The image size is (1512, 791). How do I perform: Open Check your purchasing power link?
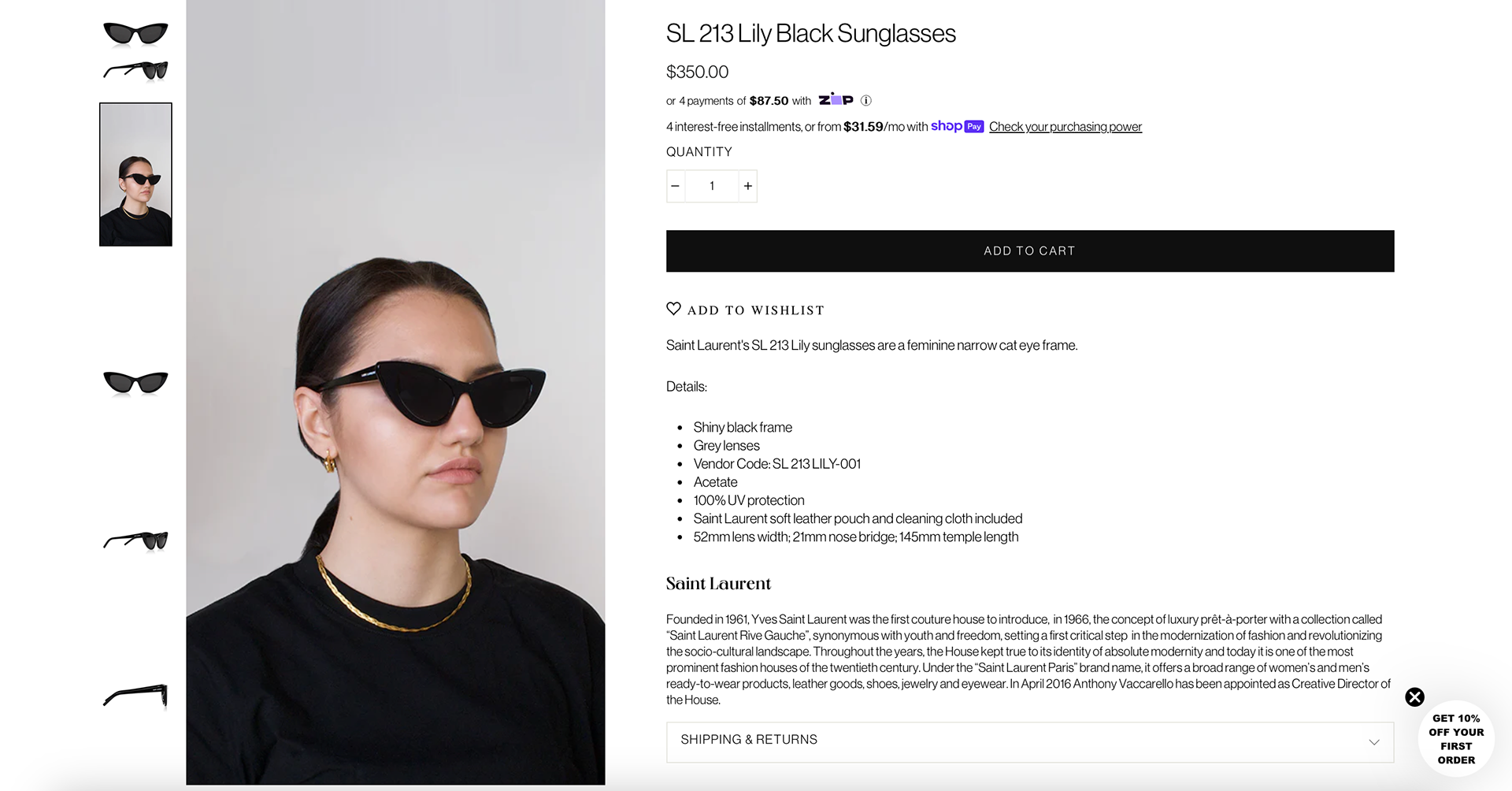click(x=1065, y=127)
